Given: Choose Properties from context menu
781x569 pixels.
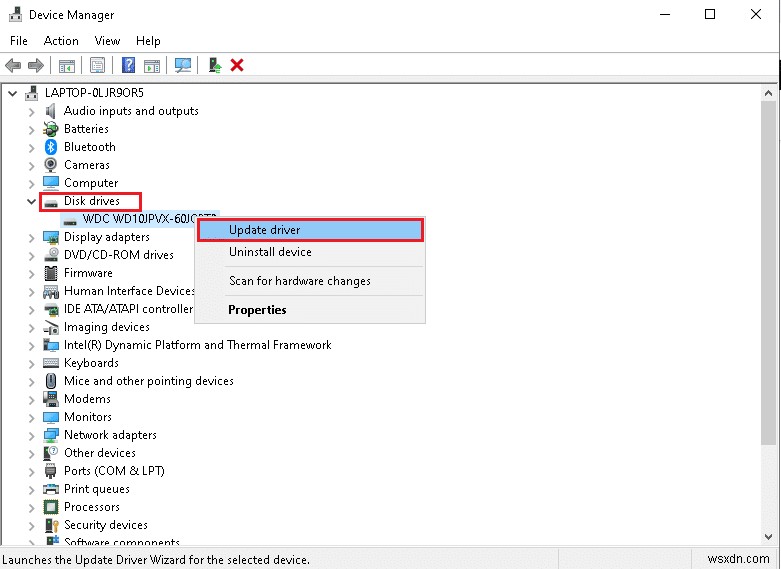Looking at the screenshot, I should (310, 310).
